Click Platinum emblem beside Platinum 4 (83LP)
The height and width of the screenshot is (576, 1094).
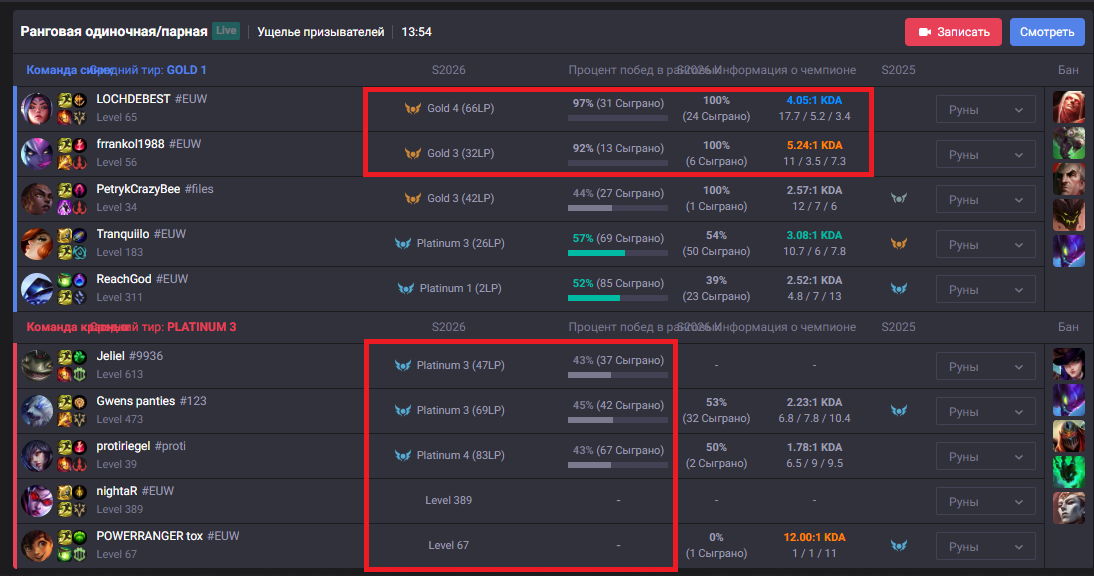(x=403, y=455)
